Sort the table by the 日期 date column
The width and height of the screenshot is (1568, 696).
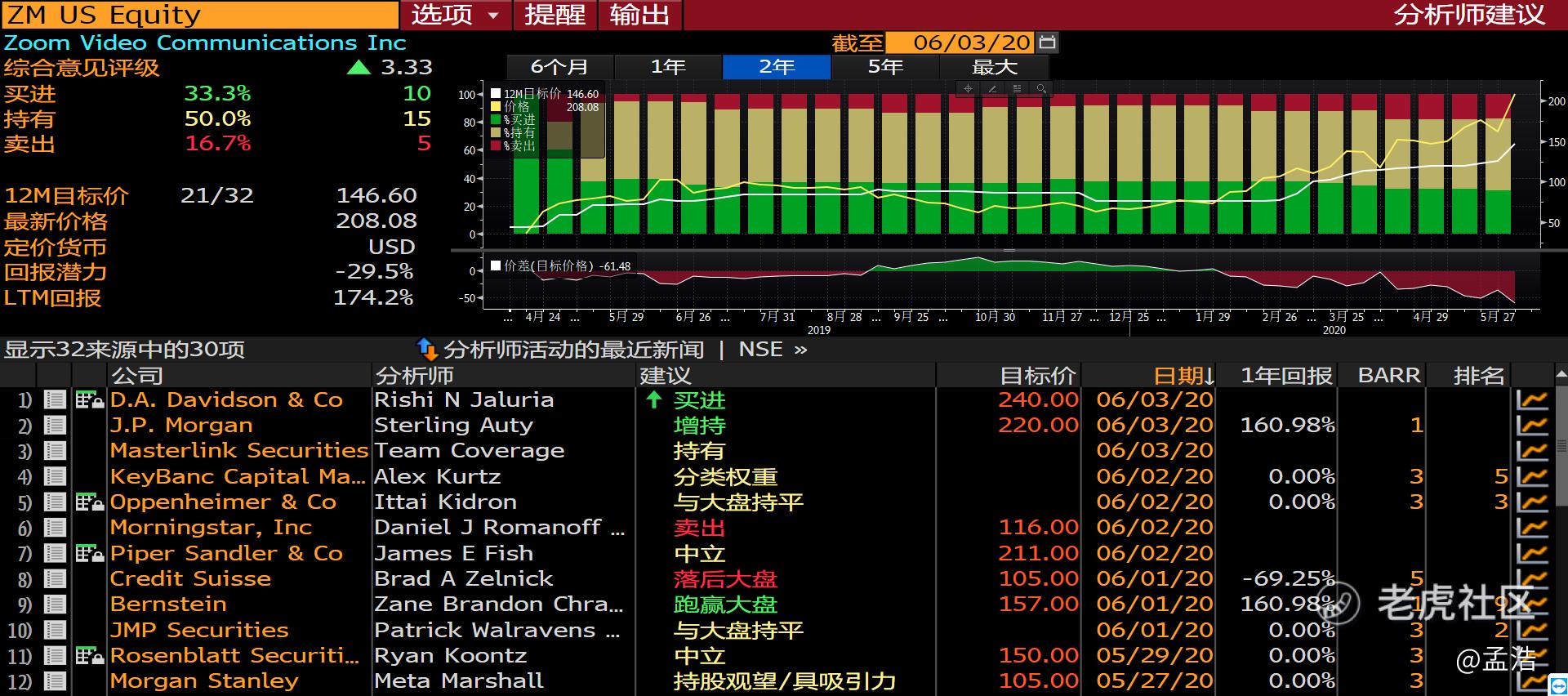pyautogui.click(x=1184, y=376)
